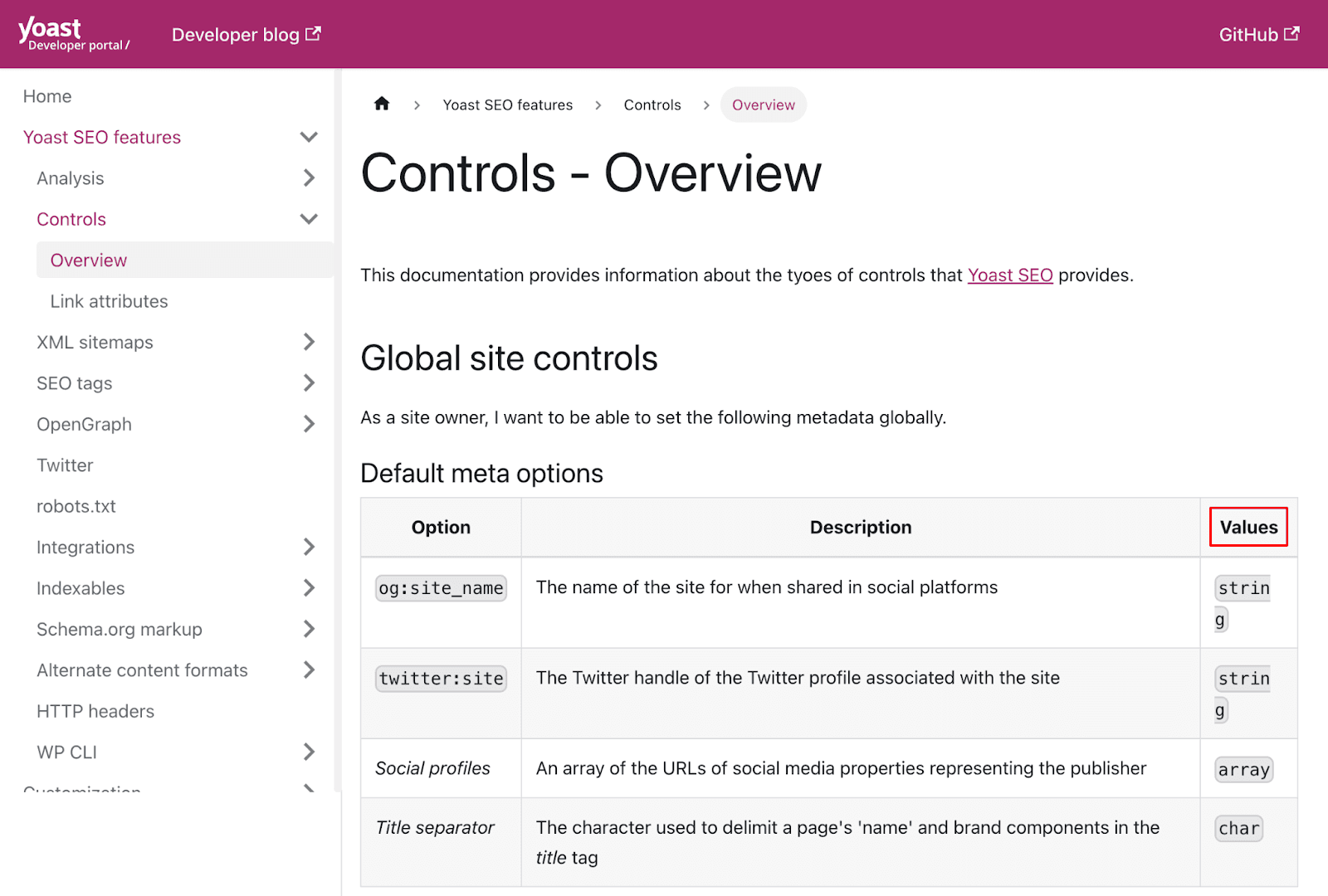1328x896 pixels.
Task: Open the Twitter sidebar entry
Action: [x=65, y=465]
